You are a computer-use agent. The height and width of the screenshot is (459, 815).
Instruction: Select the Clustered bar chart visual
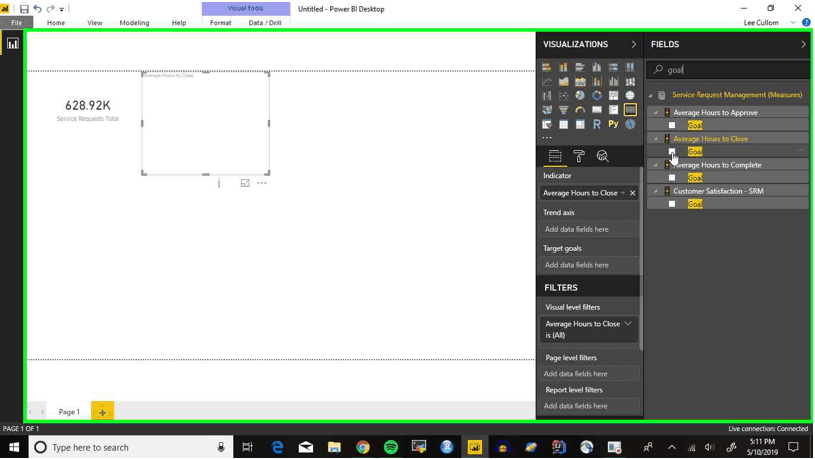pyautogui.click(x=580, y=67)
